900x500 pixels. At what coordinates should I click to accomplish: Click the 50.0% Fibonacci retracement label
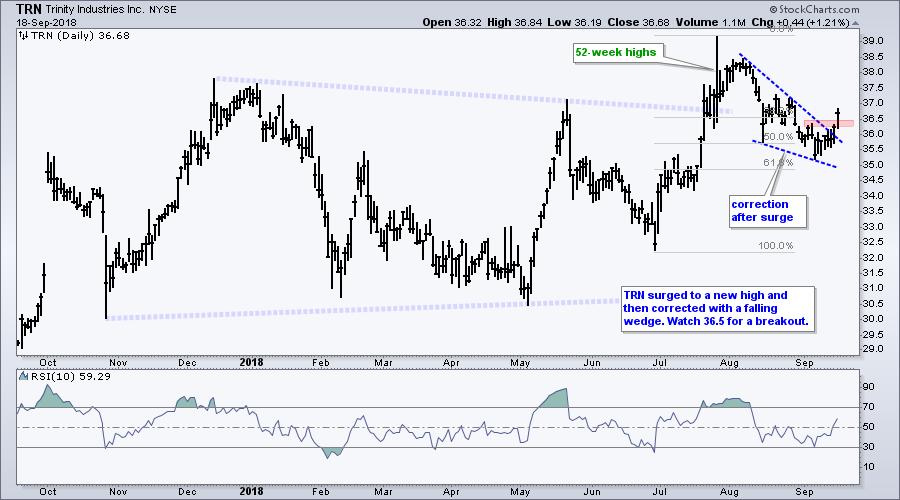coord(779,137)
